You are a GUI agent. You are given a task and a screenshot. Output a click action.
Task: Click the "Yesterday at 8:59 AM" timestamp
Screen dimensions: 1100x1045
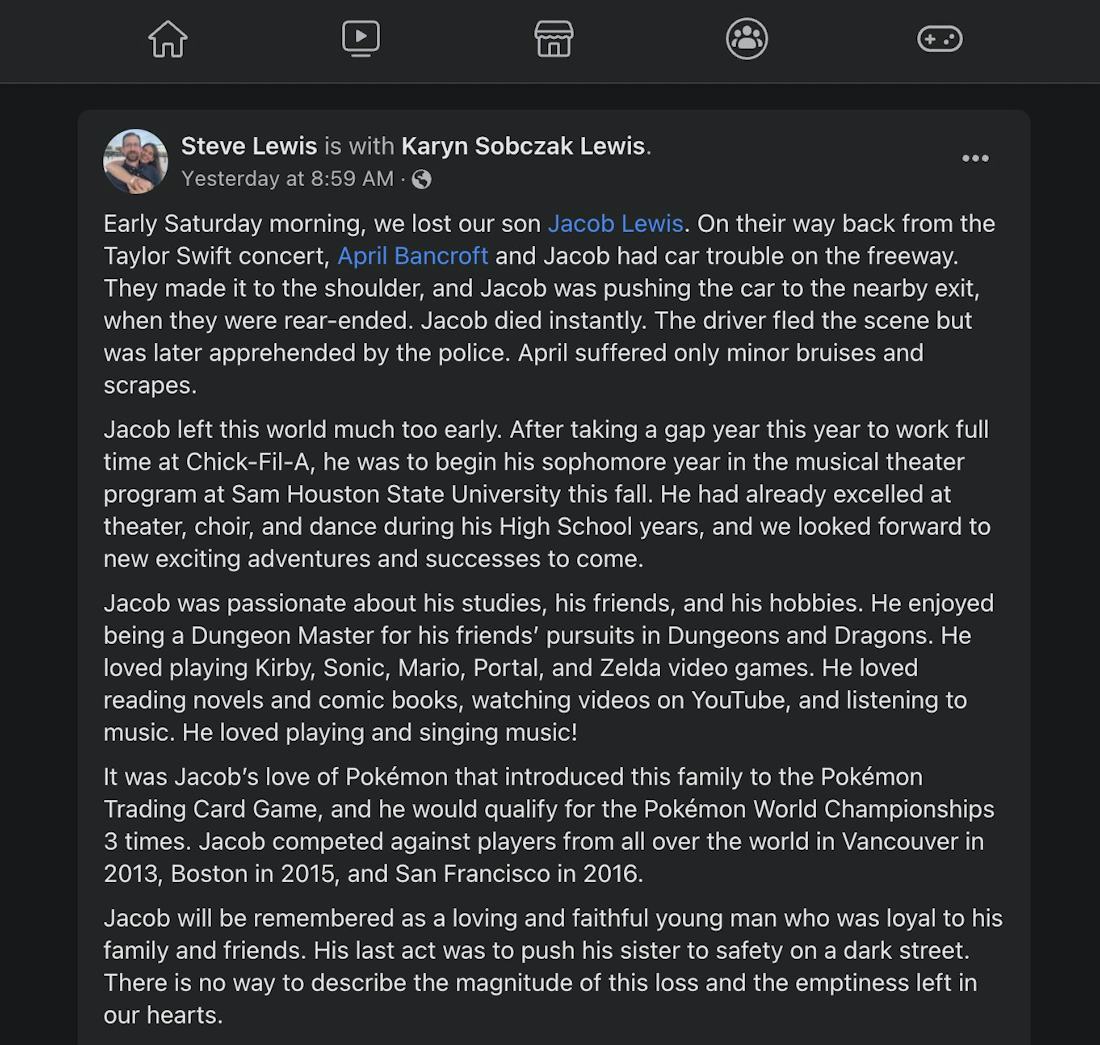pos(287,179)
